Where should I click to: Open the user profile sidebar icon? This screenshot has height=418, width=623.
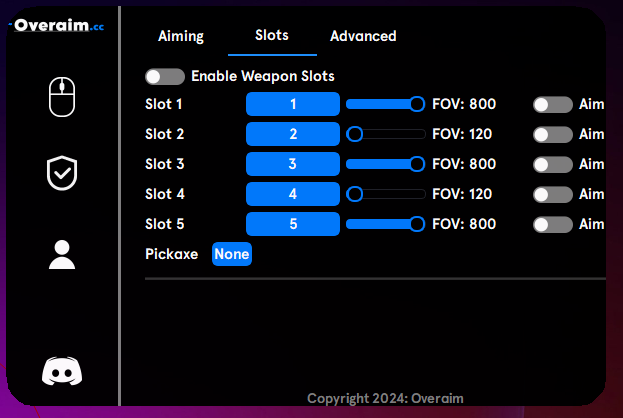62,255
